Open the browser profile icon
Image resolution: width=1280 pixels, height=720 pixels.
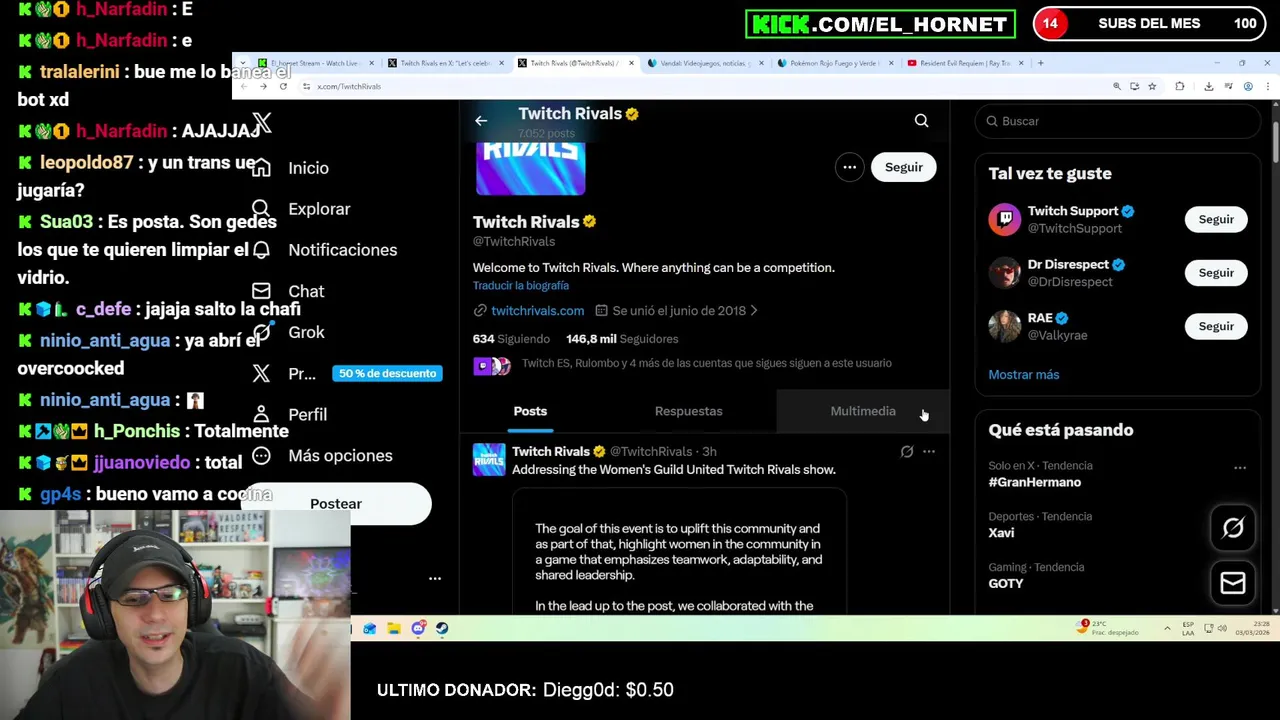(1248, 86)
